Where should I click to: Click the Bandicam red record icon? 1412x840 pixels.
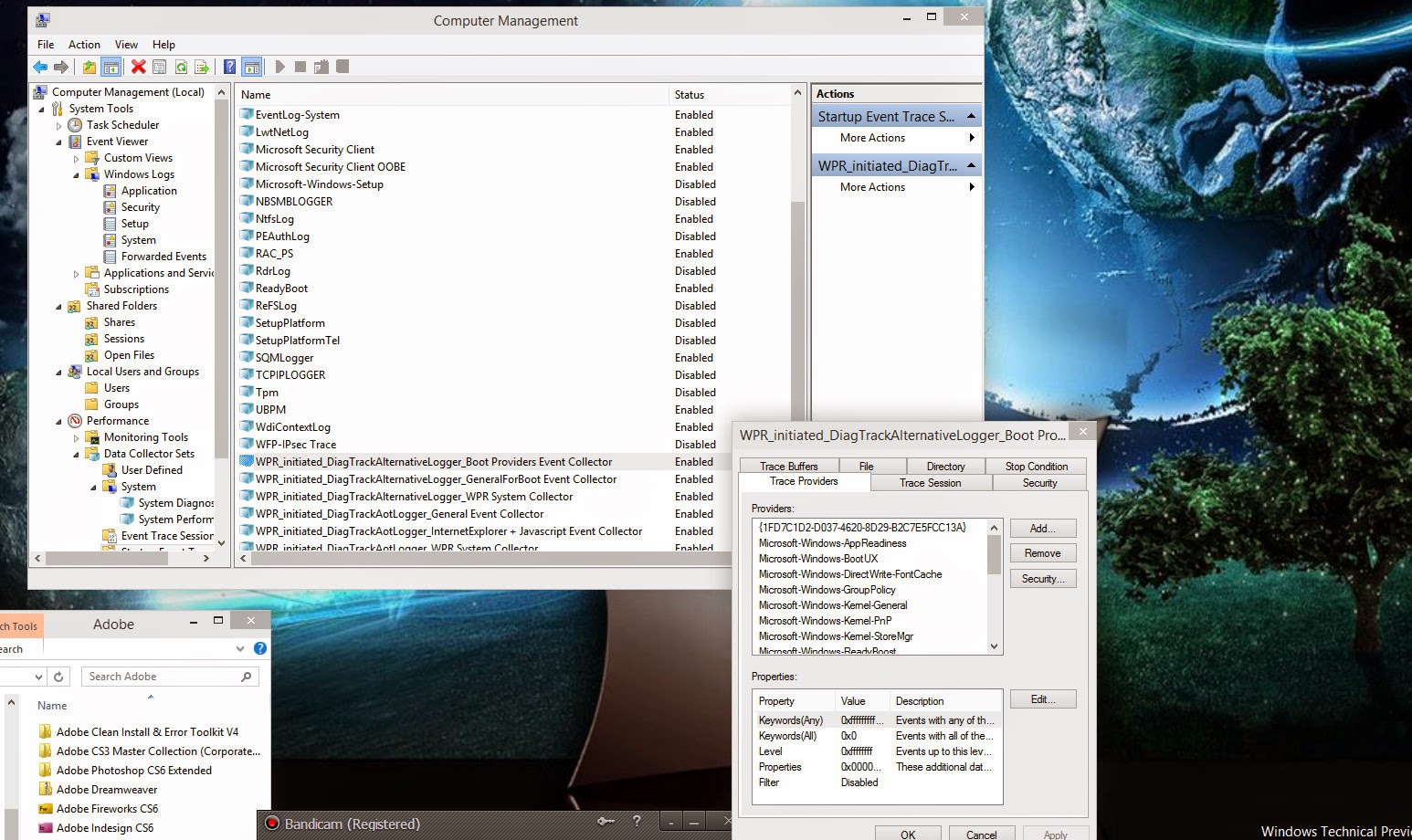[x=272, y=824]
